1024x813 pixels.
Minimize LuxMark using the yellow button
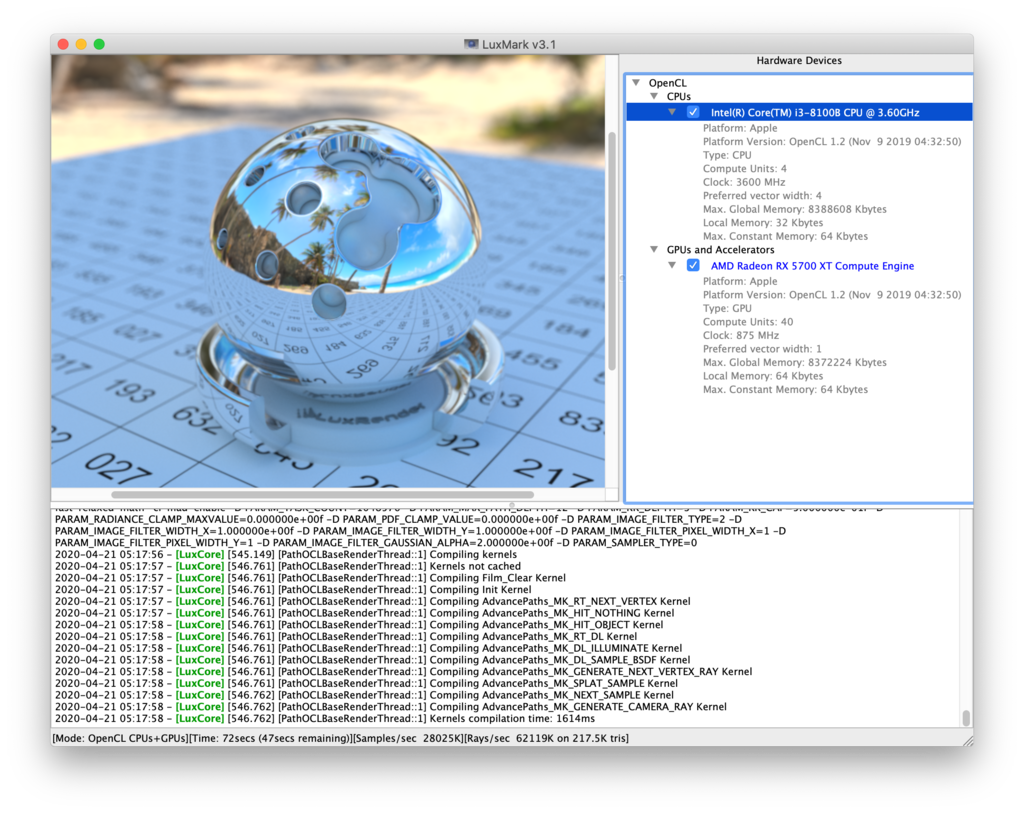coord(81,44)
